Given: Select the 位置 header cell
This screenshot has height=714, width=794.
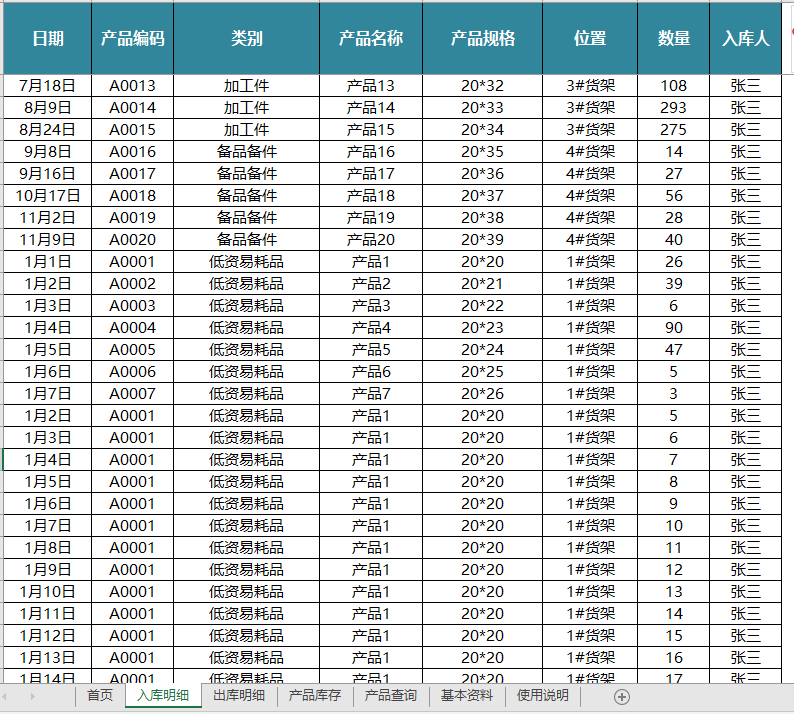Looking at the screenshot, I should pos(590,38).
